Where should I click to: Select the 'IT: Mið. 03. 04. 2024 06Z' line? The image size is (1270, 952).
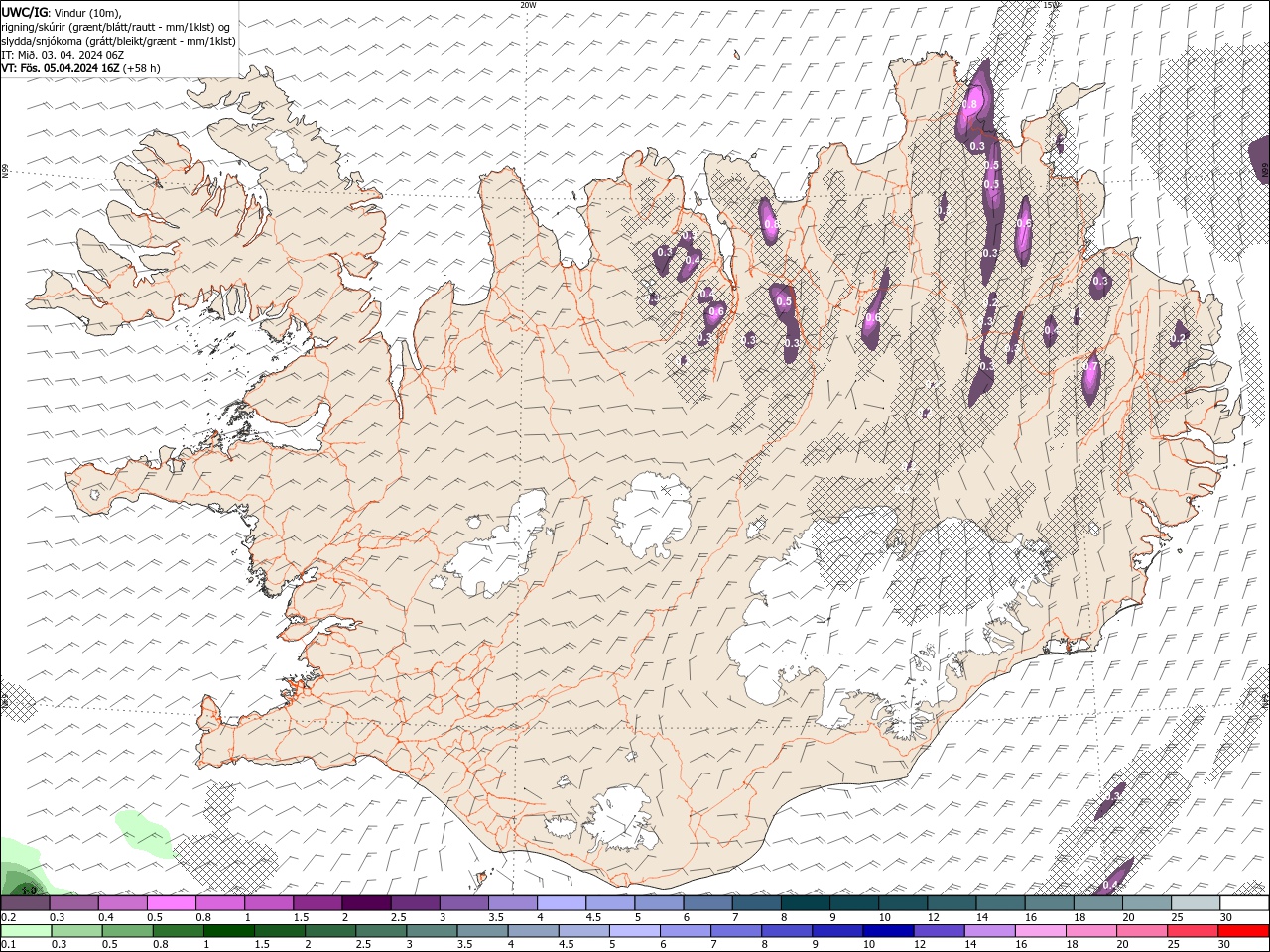(63, 55)
